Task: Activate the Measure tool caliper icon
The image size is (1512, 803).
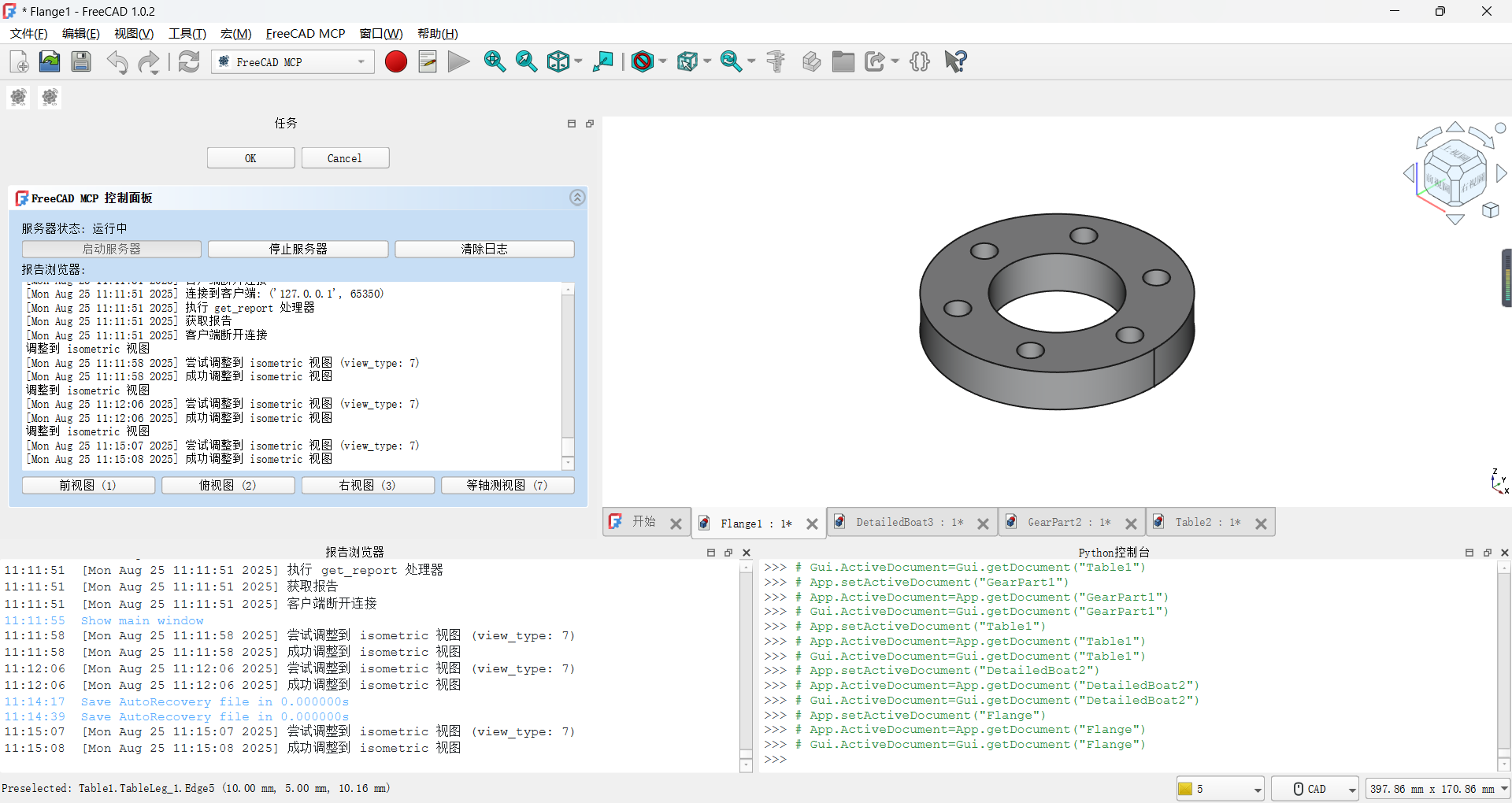Action: (x=776, y=61)
